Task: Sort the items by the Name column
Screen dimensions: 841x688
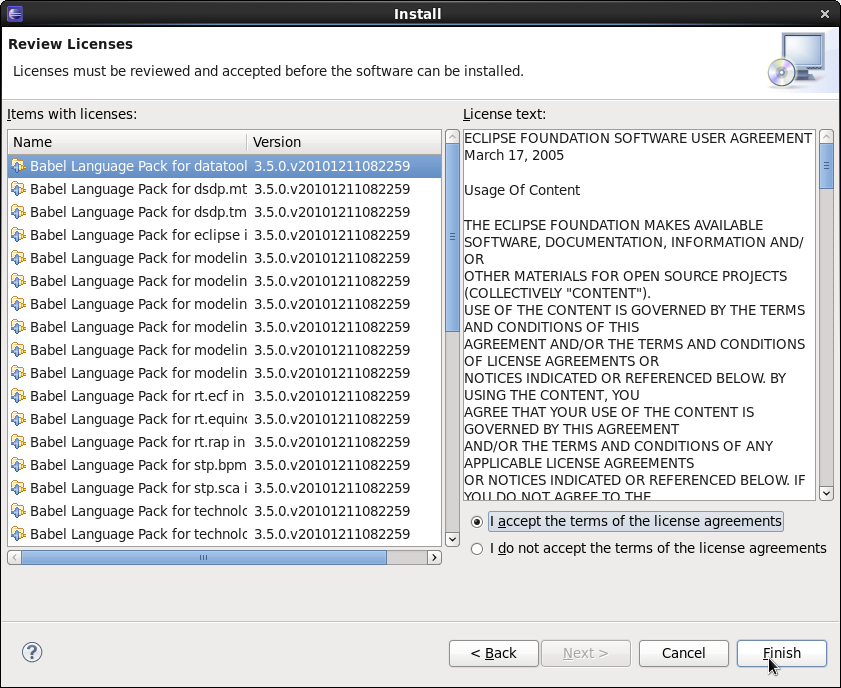Action: coord(128,142)
